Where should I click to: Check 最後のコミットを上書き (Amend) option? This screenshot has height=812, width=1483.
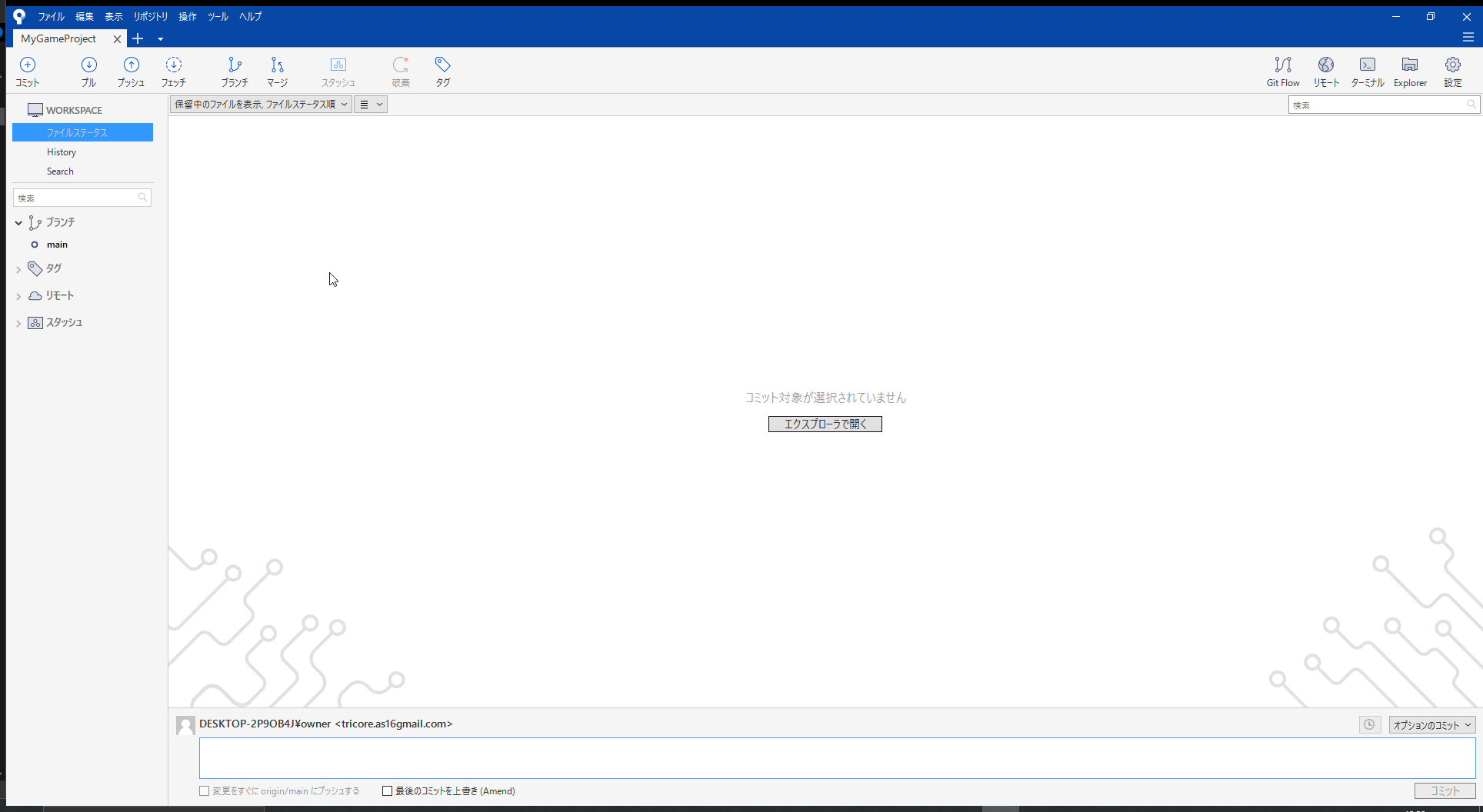[388, 790]
